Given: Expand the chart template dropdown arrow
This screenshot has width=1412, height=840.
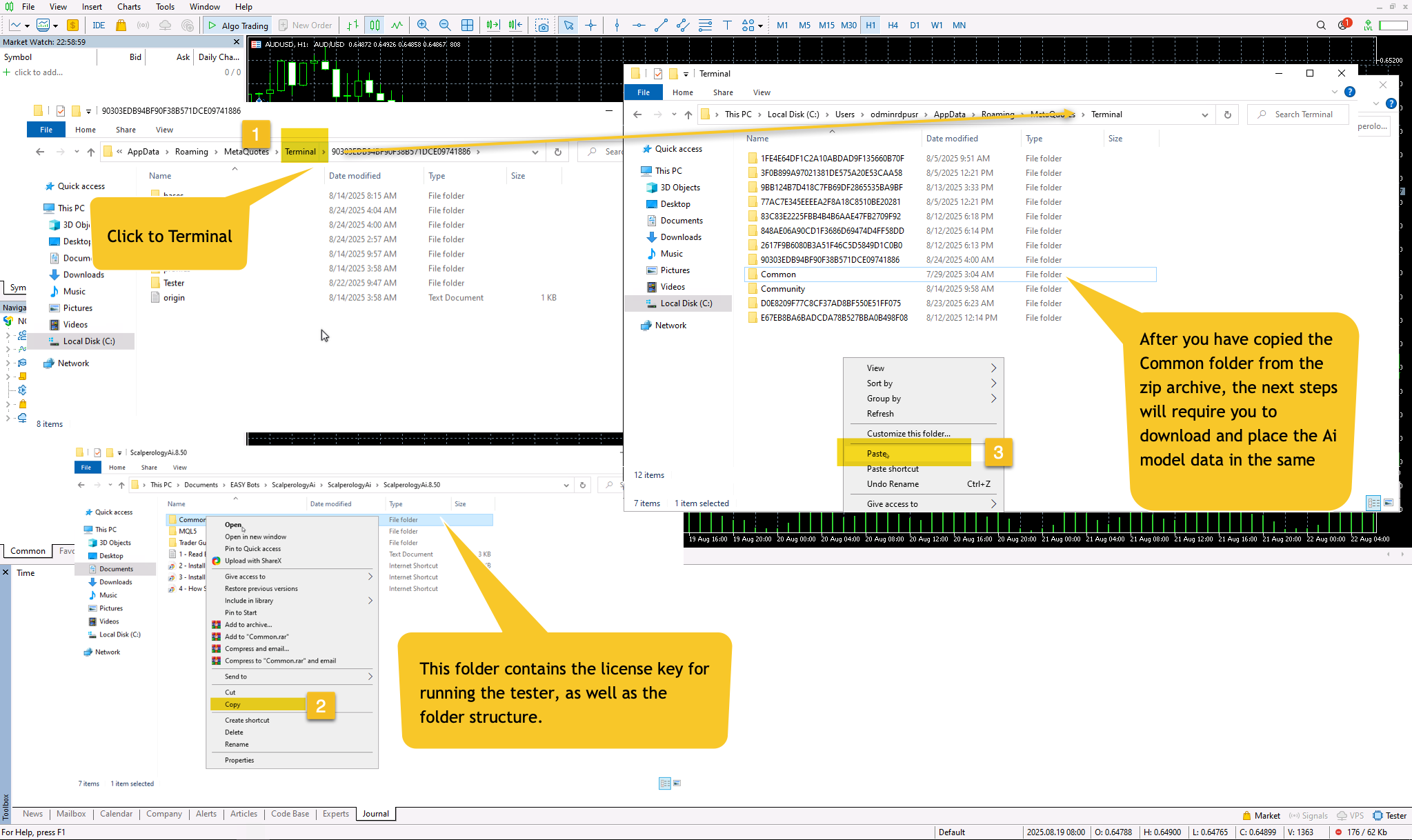Looking at the screenshot, I should pyautogui.click(x=55, y=26).
